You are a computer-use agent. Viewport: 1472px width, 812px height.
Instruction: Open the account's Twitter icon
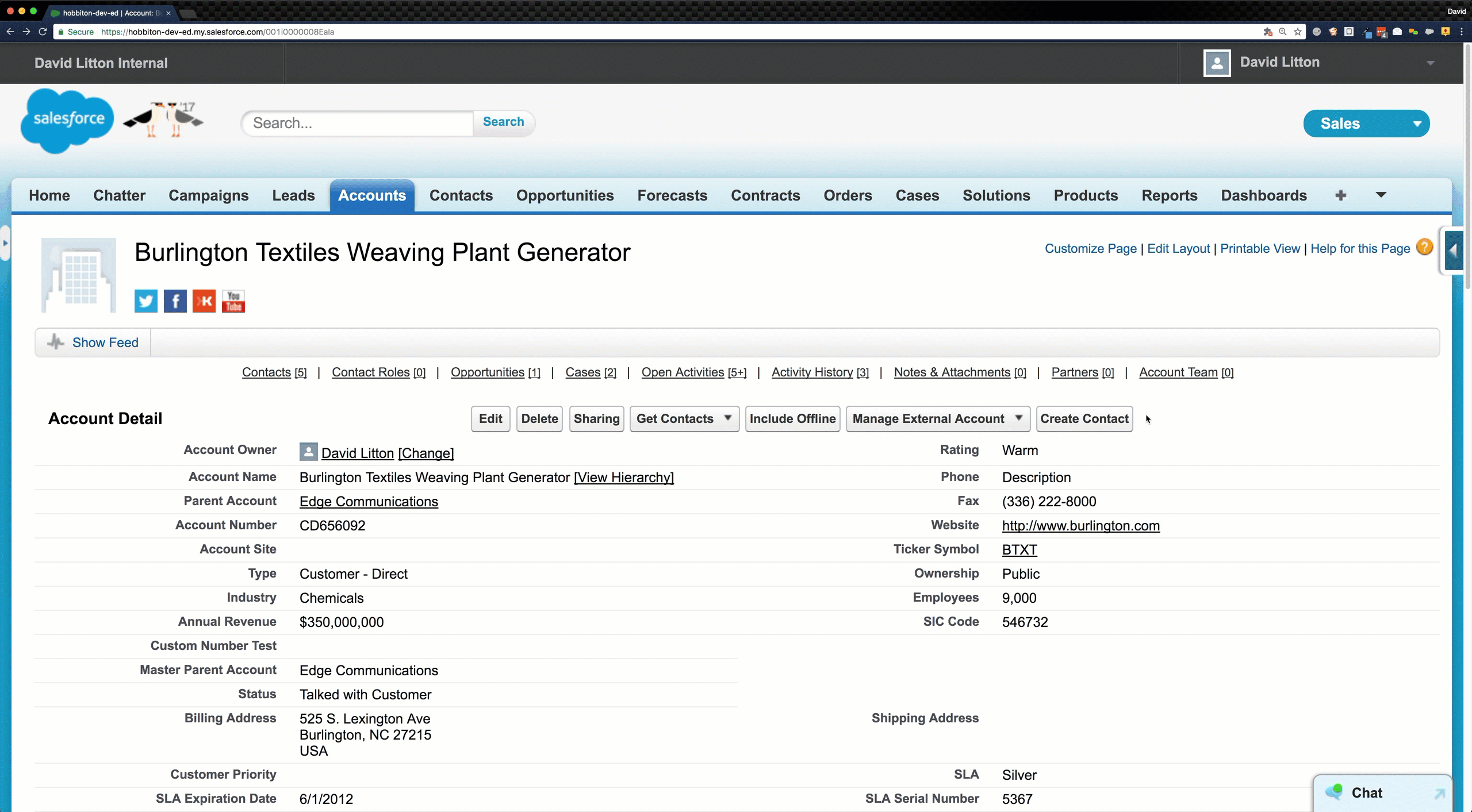pyautogui.click(x=145, y=301)
